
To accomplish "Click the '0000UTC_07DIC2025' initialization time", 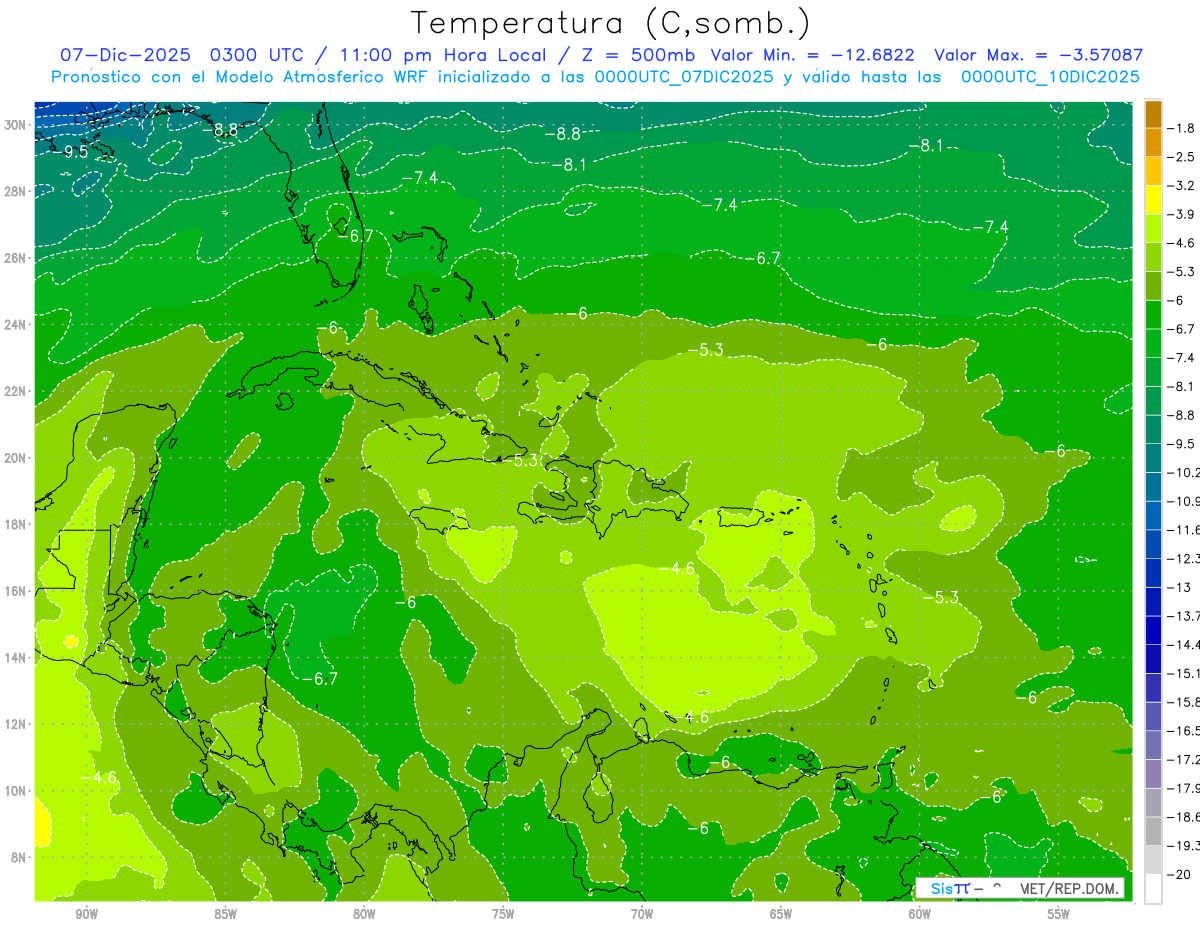I will coord(684,77).
